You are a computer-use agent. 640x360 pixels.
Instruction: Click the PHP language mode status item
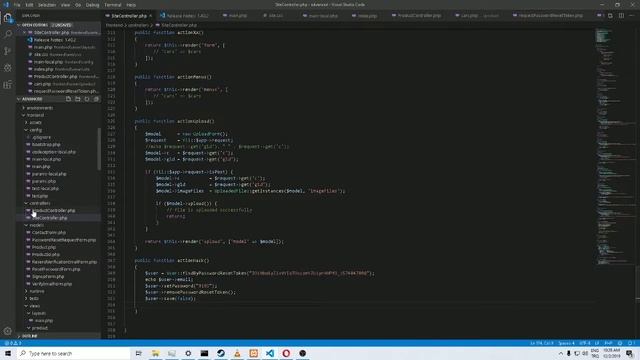click(x=608, y=343)
